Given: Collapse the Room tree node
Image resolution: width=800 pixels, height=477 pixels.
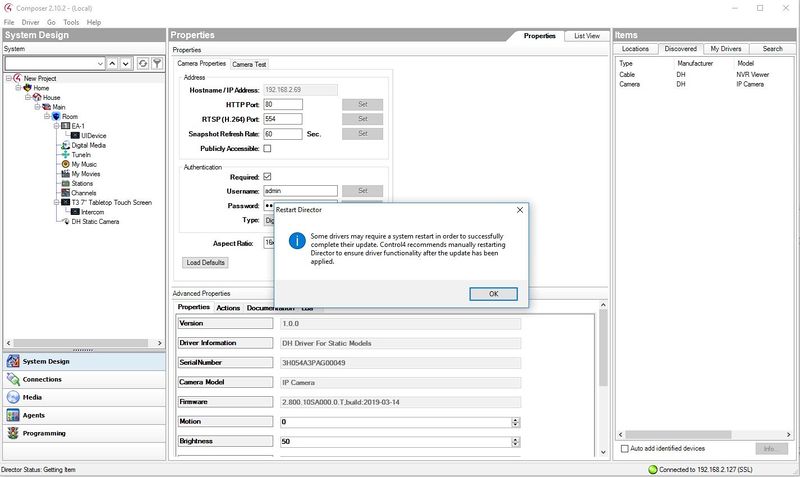Looking at the screenshot, I should (x=47, y=116).
